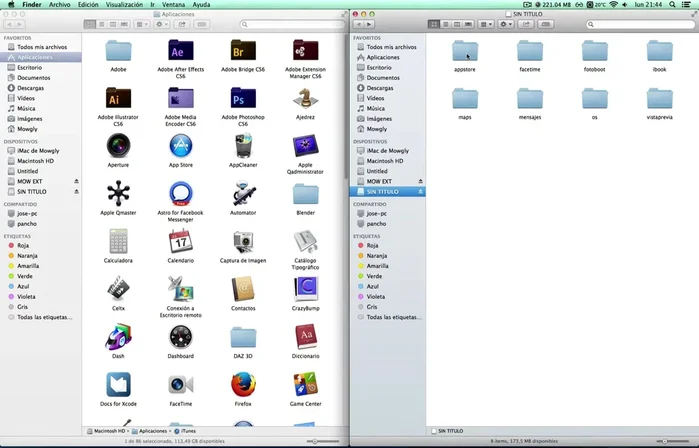Open the Ir menu
Image resolution: width=699 pixels, height=448 pixels.
click(x=152, y=4)
